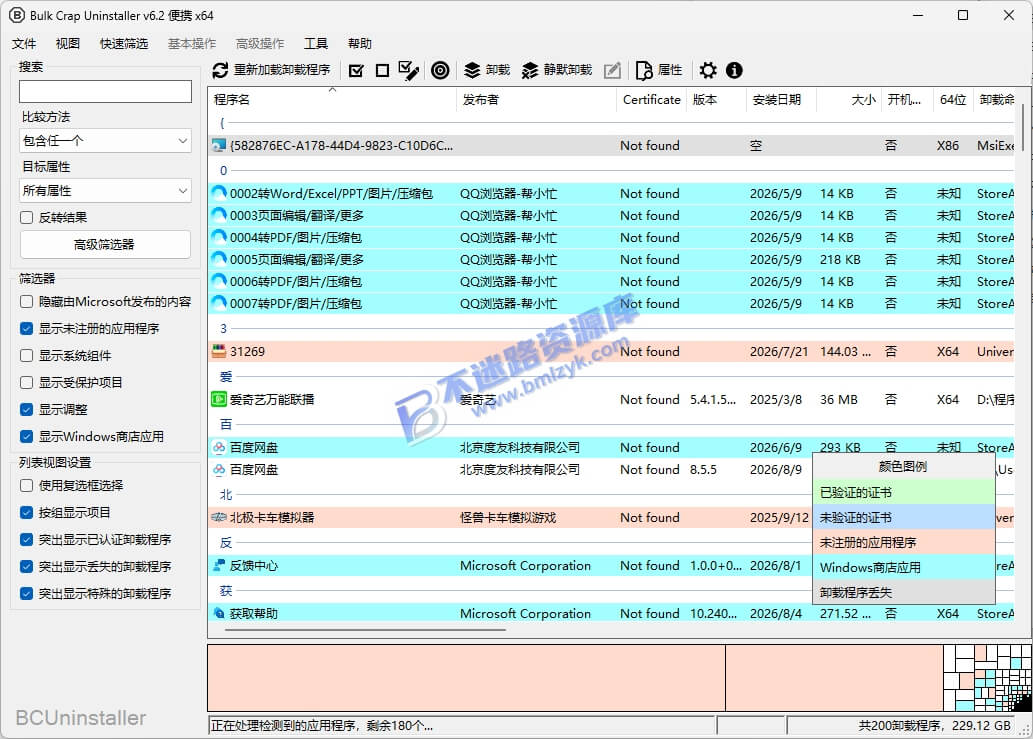Enable 显示系统组件 checkbox
The image size is (1033, 739).
coord(27,356)
